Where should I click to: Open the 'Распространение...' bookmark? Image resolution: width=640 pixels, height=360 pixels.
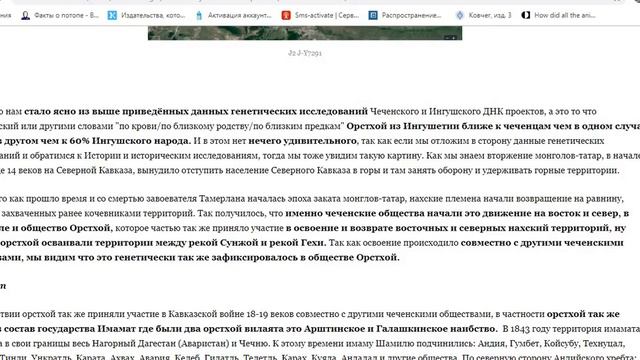tap(405, 16)
